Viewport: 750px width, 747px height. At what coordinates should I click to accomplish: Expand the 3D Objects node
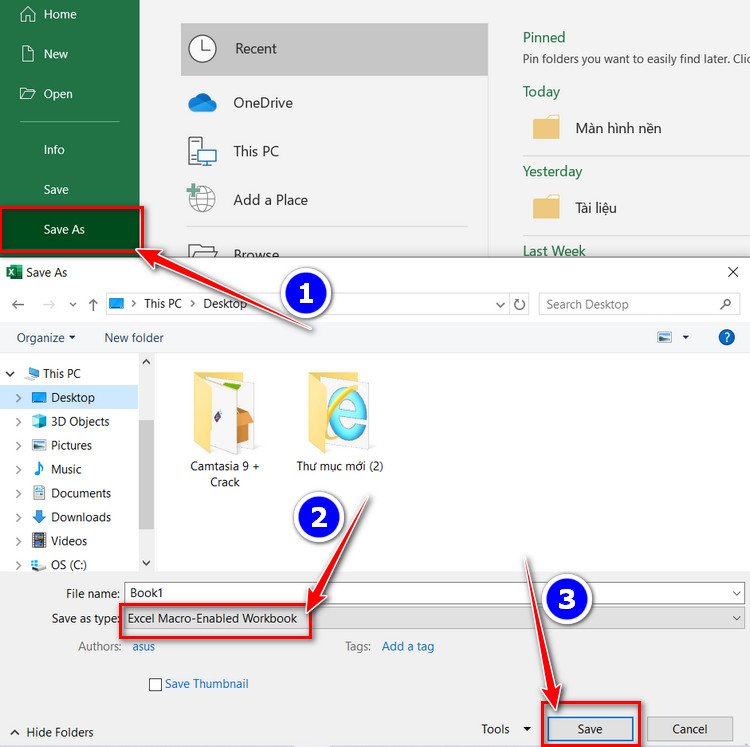pos(18,422)
